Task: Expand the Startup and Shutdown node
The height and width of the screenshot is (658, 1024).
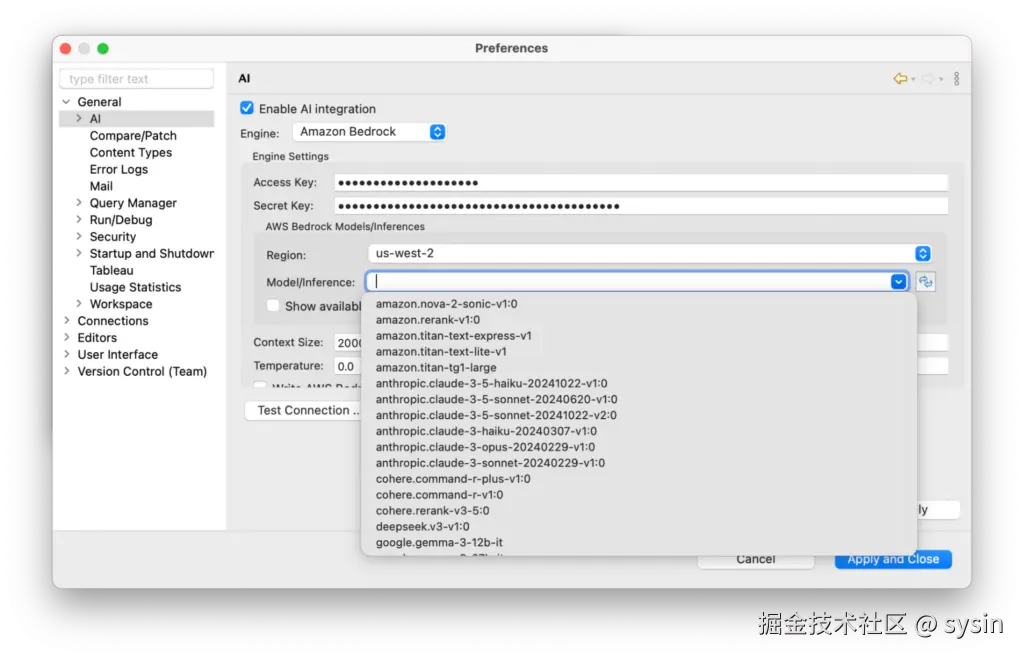Action: (79, 253)
